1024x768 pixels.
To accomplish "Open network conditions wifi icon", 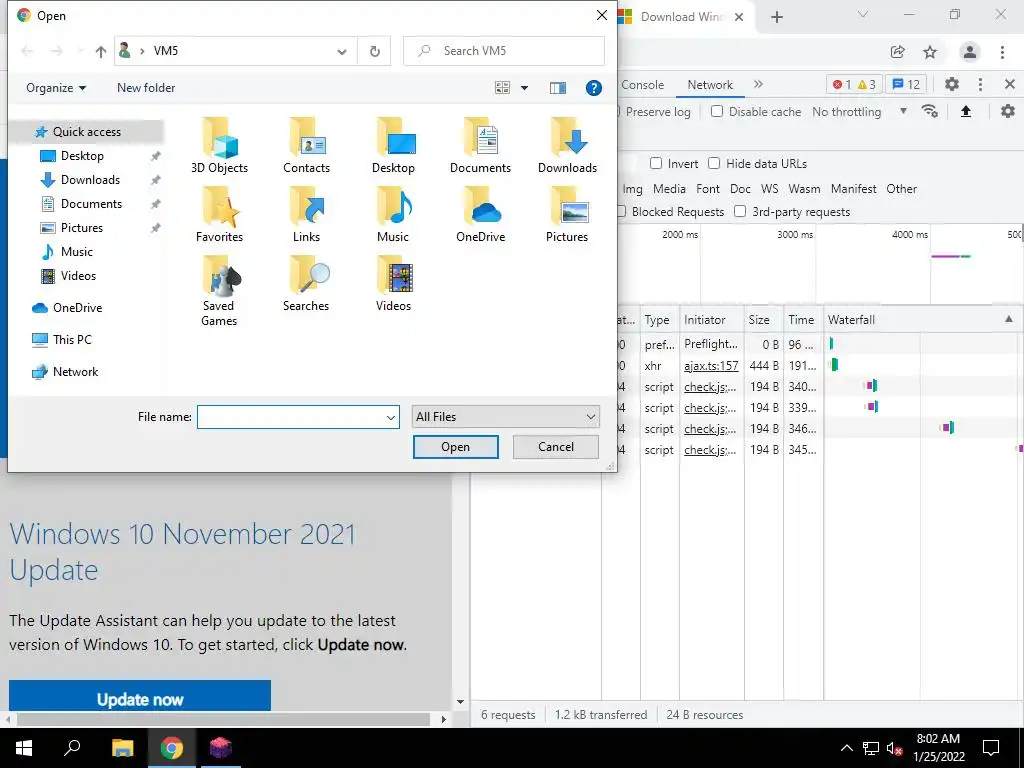I will tap(930, 112).
